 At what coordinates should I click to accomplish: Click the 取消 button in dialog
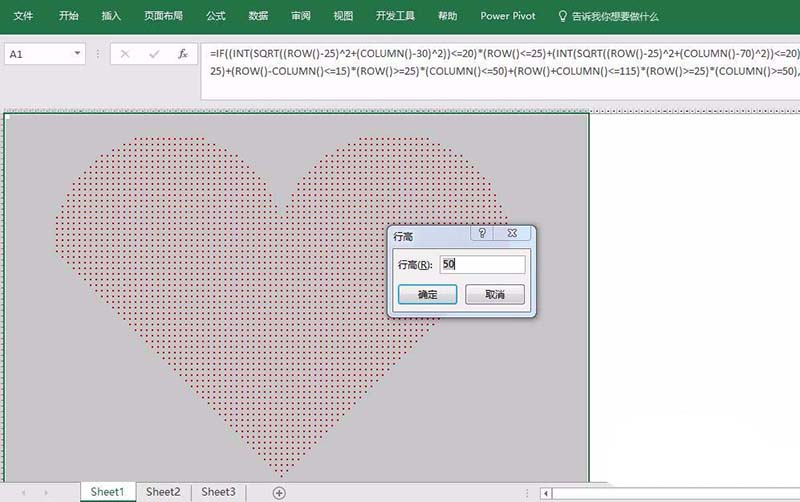495,294
